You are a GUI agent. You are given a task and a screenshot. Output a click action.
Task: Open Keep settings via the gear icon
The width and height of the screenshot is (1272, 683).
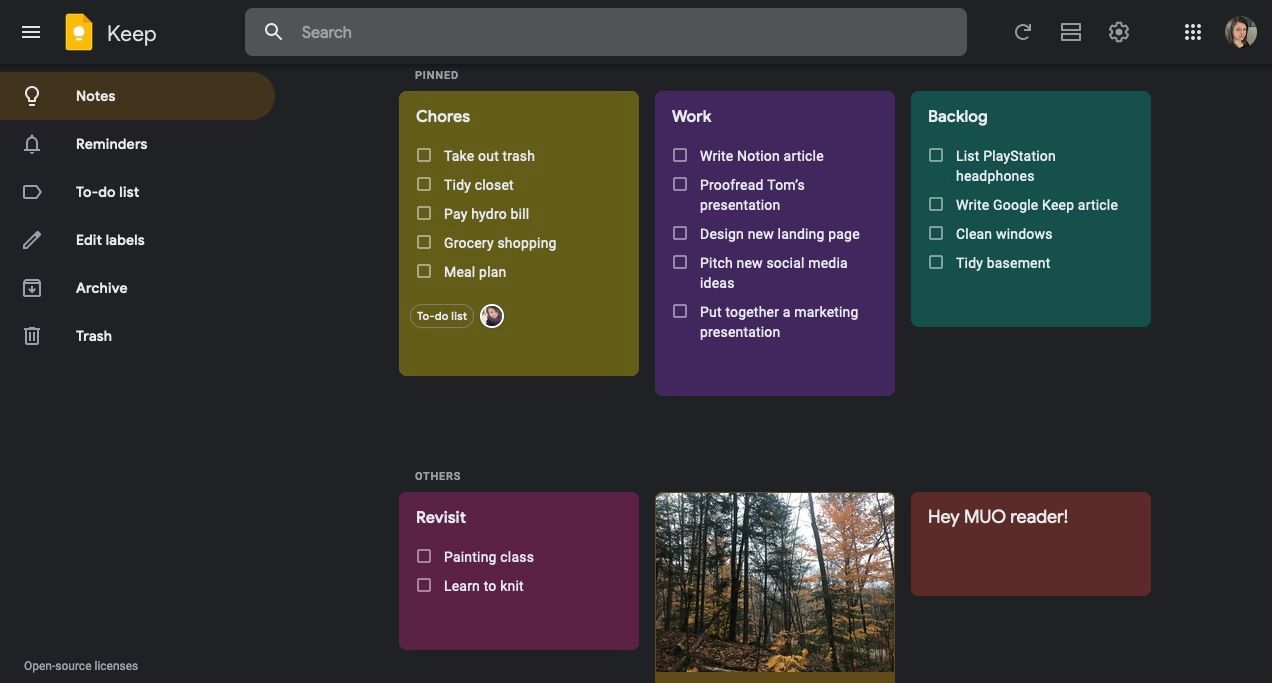coord(1118,31)
